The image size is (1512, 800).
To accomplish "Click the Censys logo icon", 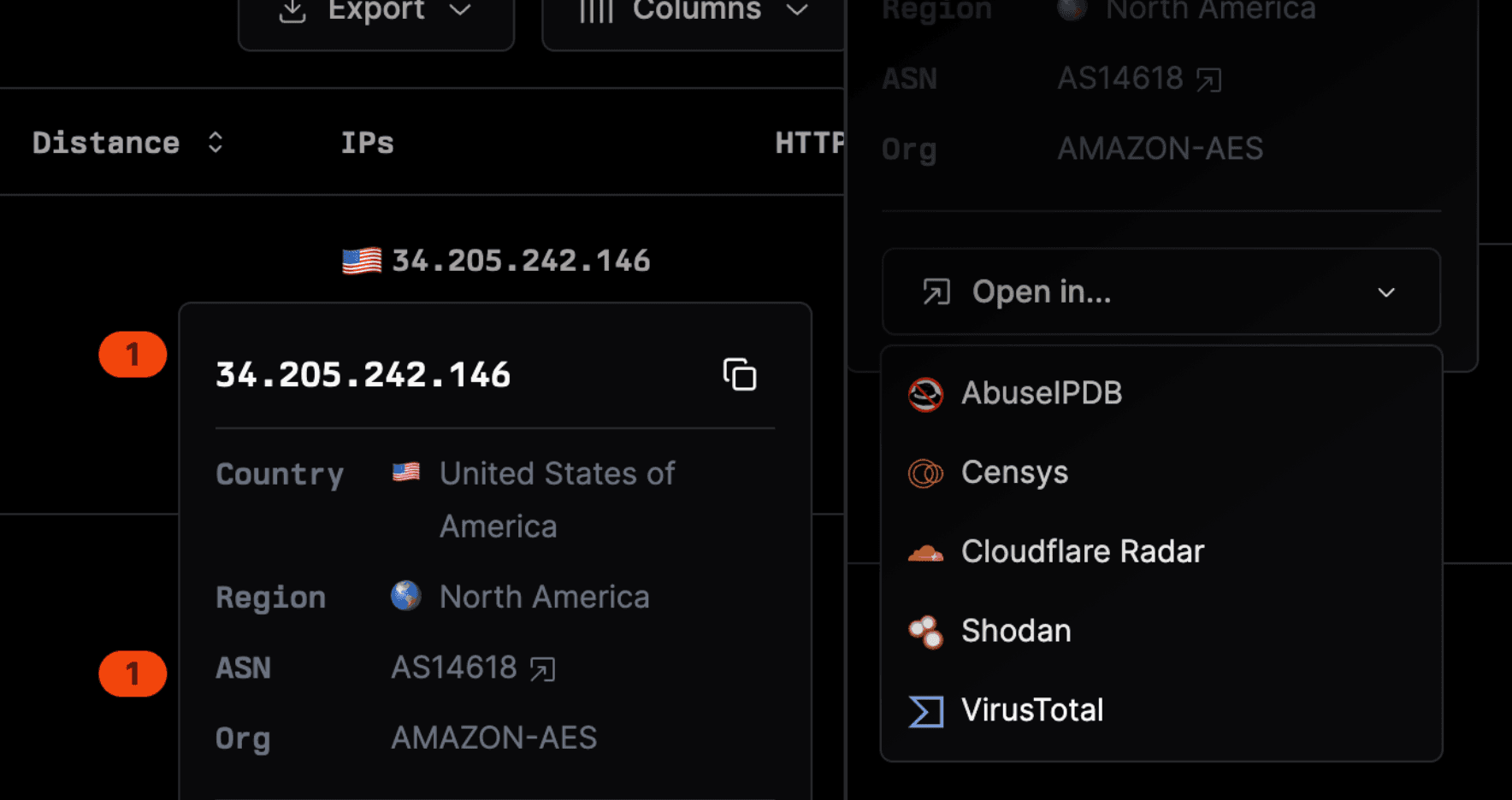I will click(x=925, y=473).
